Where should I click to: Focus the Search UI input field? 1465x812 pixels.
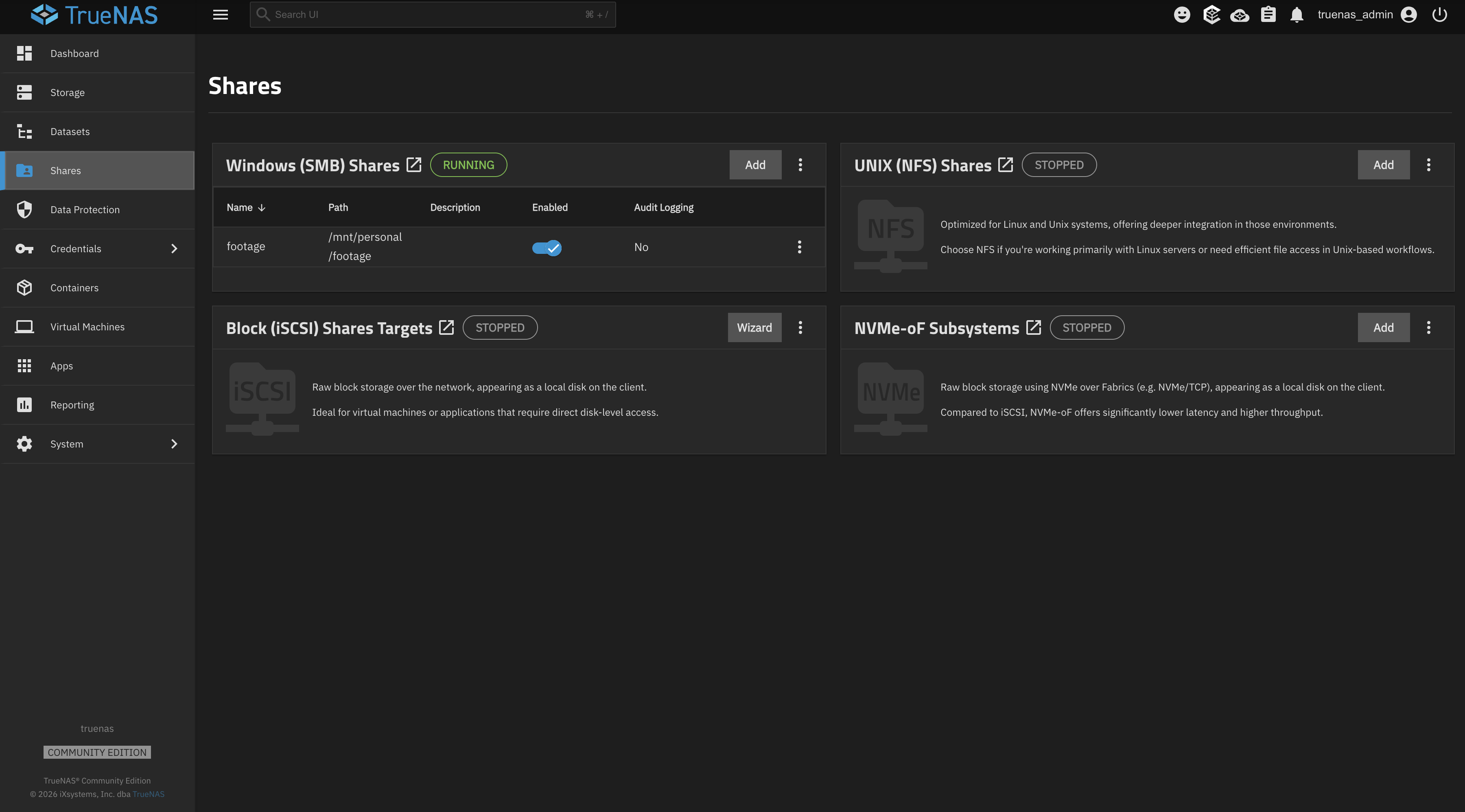[433, 15]
